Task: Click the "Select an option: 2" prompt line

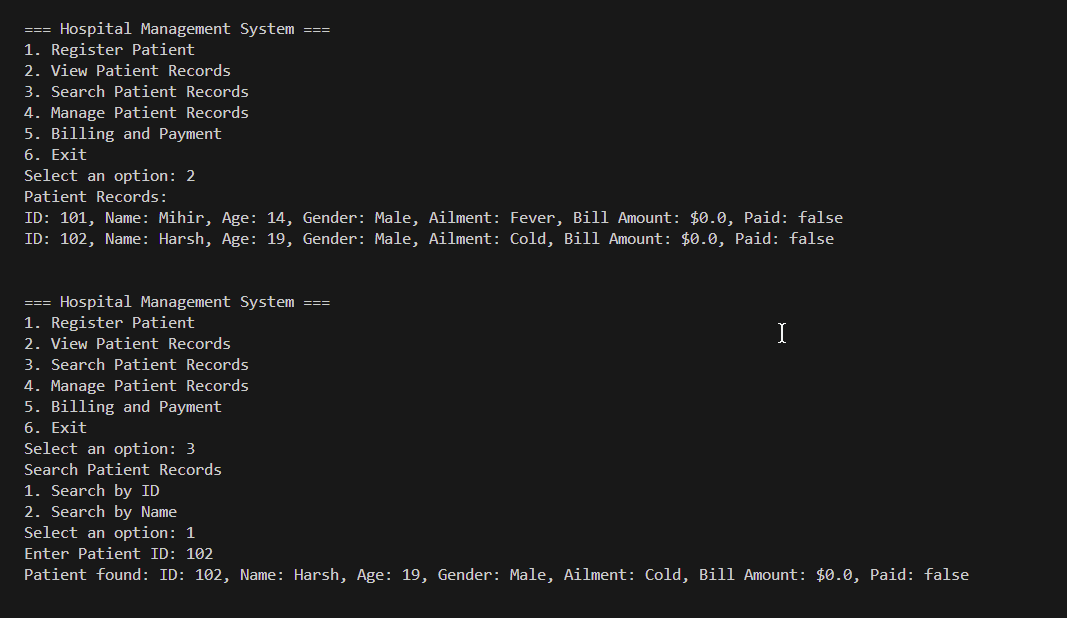Action: click(x=110, y=176)
